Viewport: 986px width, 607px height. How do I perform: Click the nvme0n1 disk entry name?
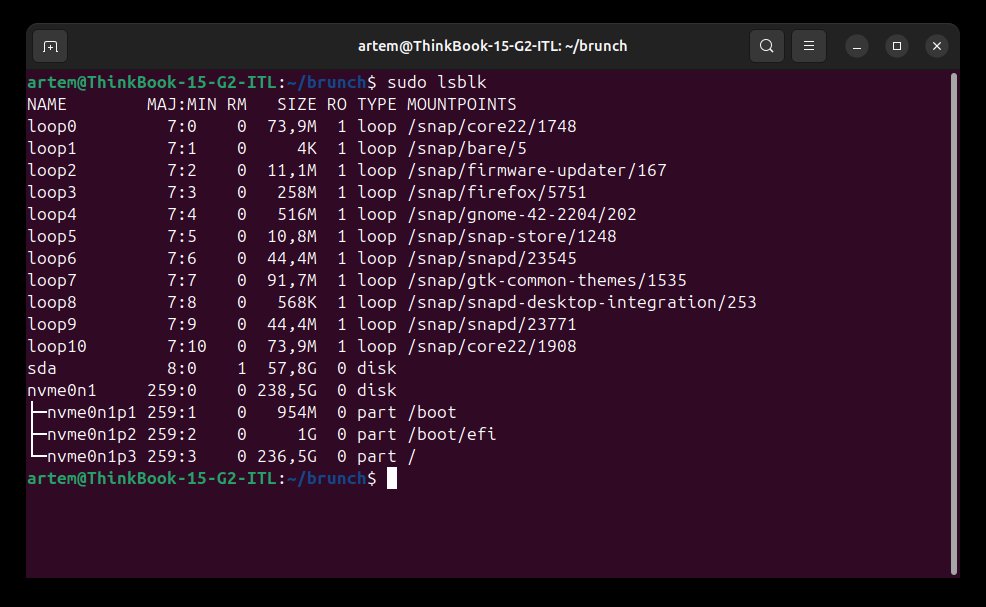[57, 390]
